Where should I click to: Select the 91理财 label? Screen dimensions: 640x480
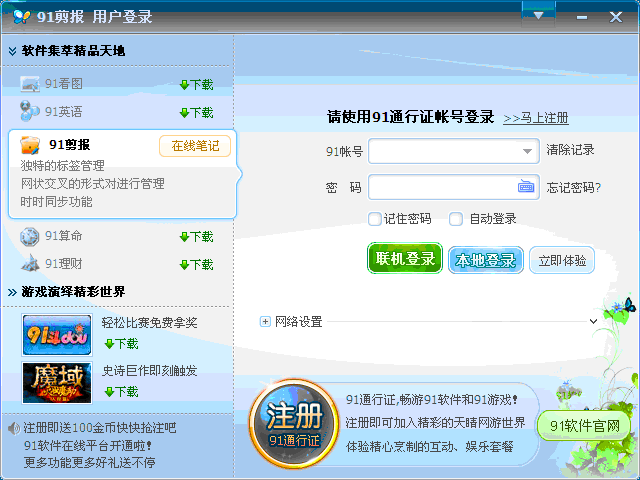[64, 264]
